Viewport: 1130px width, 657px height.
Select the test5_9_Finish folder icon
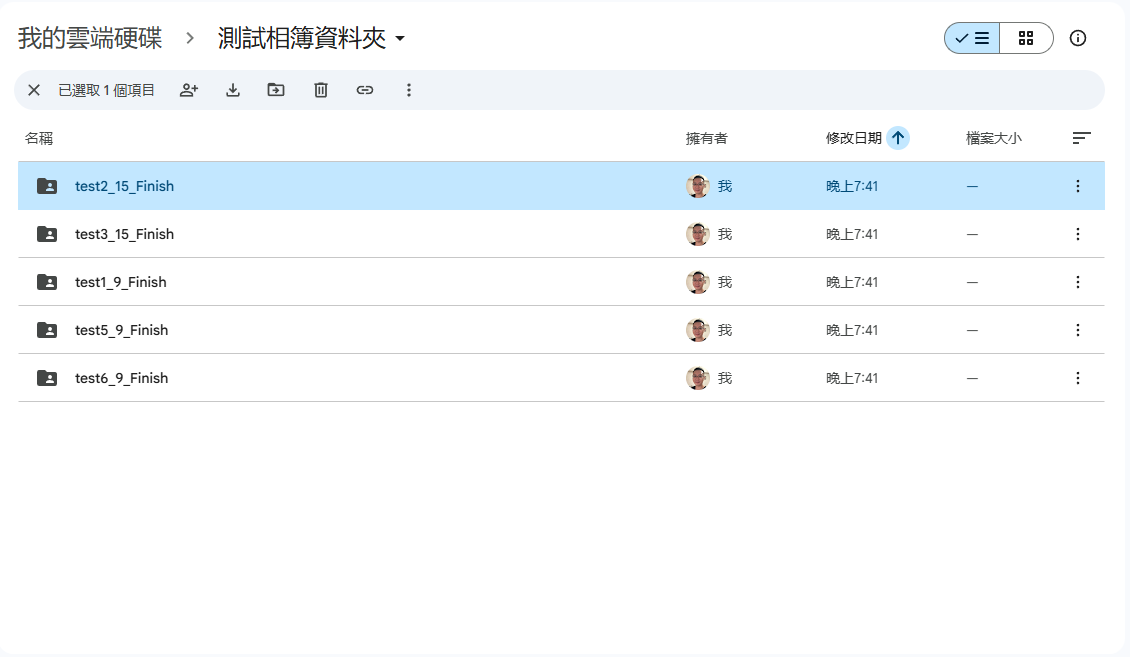pos(47,330)
